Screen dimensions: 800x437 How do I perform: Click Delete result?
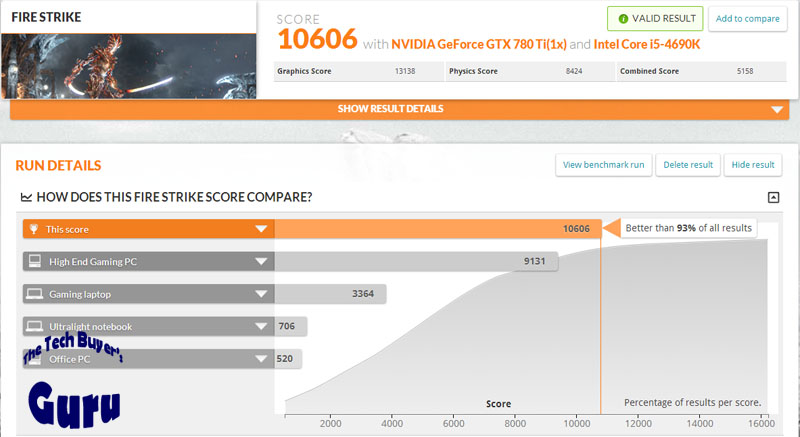pyautogui.click(x=688, y=165)
